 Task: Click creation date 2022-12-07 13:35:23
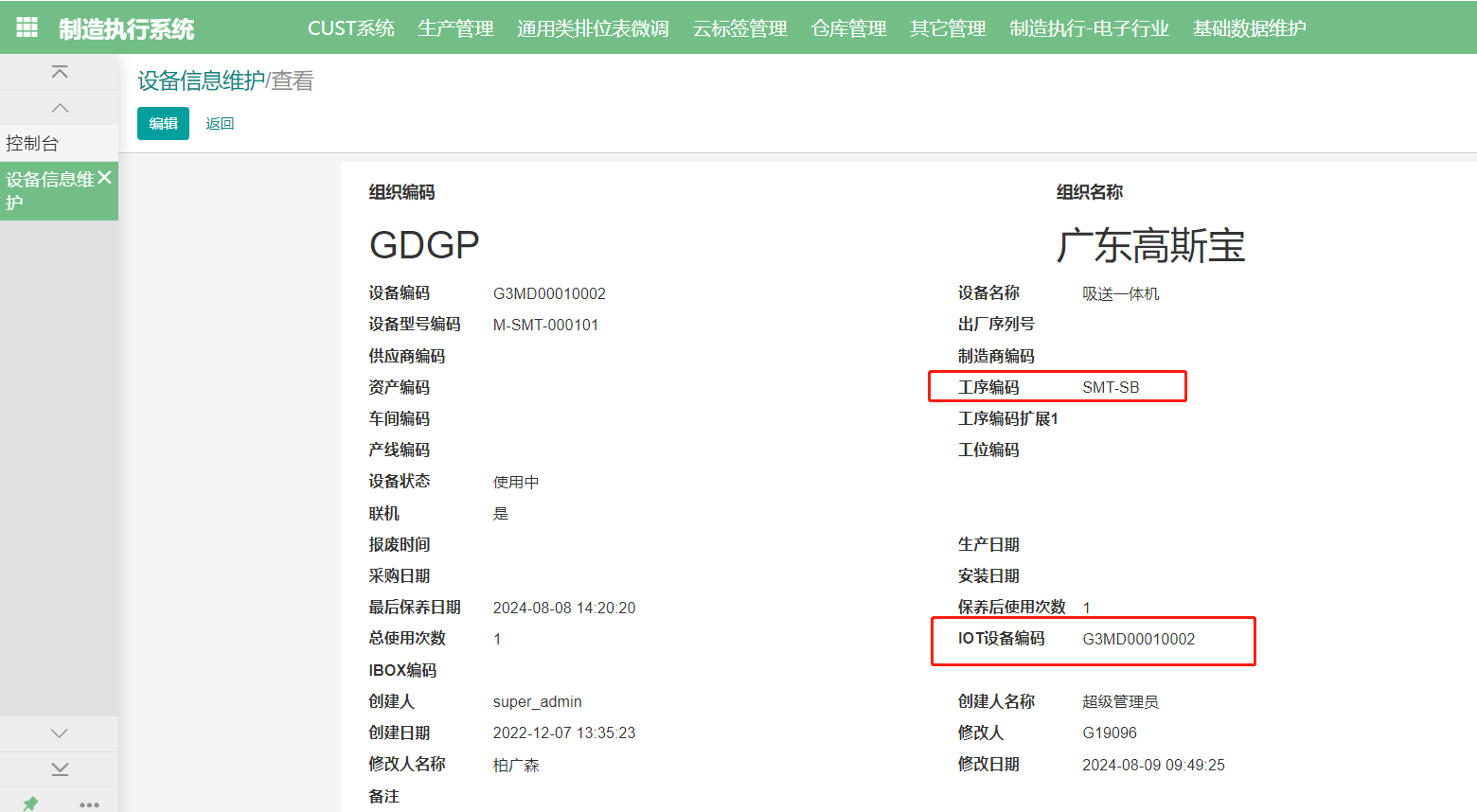[x=564, y=733]
